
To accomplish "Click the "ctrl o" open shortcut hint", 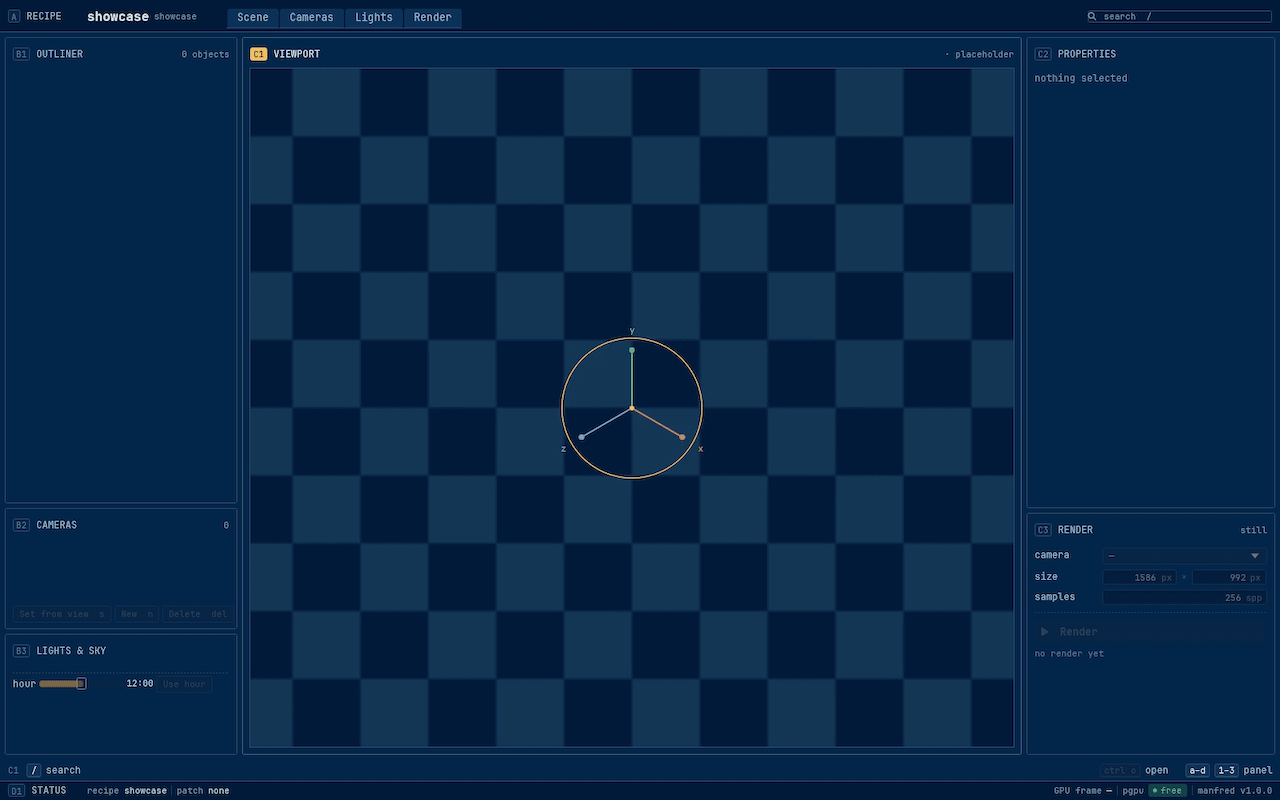I will pos(1120,771).
